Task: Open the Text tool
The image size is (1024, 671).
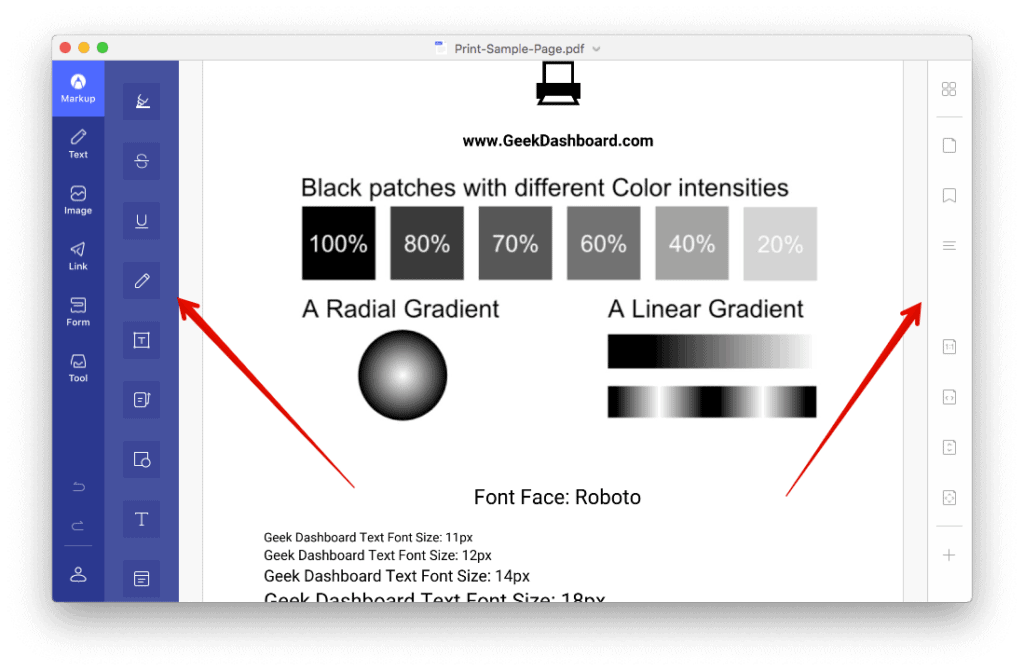Action: (x=78, y=145)
